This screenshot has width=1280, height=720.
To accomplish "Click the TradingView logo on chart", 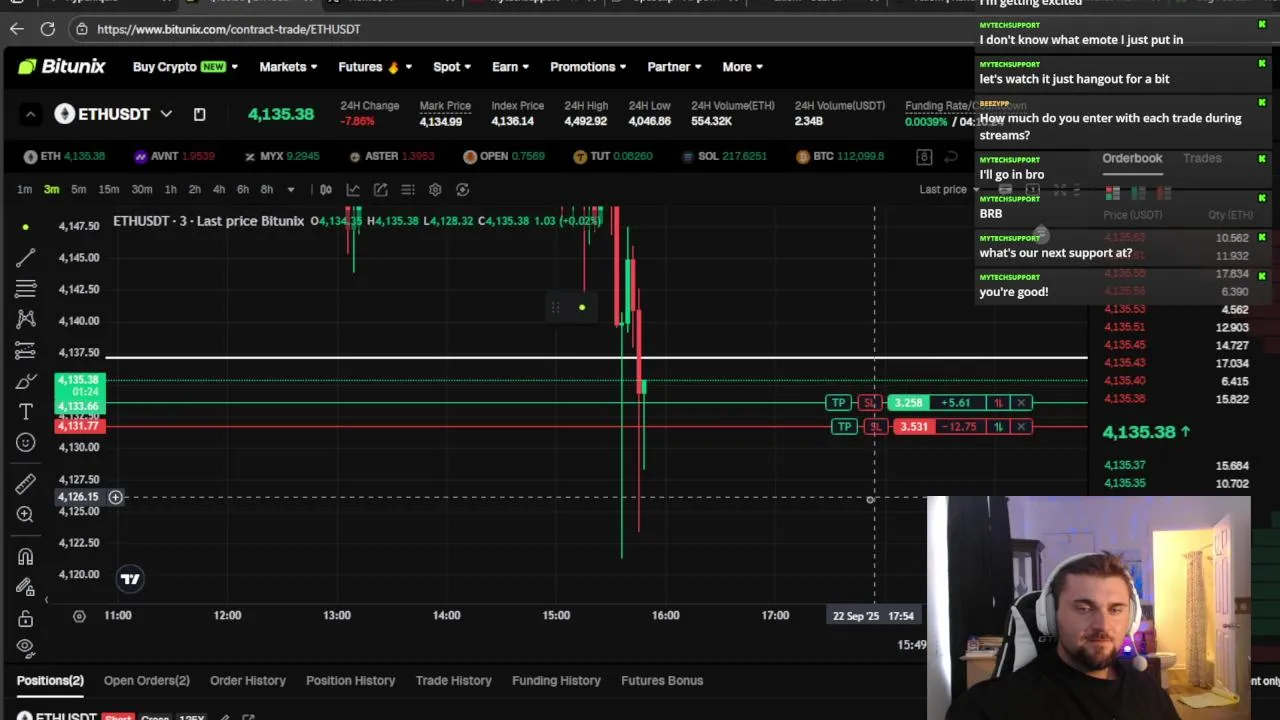I will tap(130, 578).
